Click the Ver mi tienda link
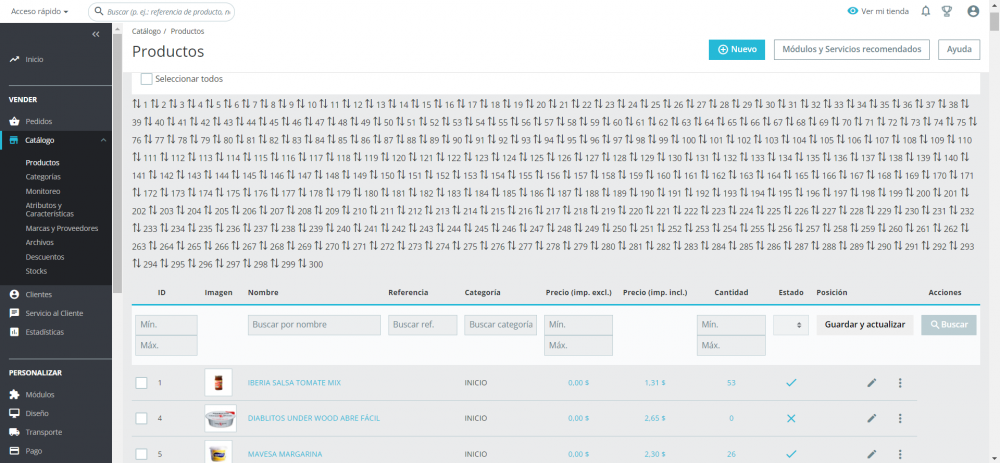Viewport: 1000px width, 463px height. click(x=885, y=11)
